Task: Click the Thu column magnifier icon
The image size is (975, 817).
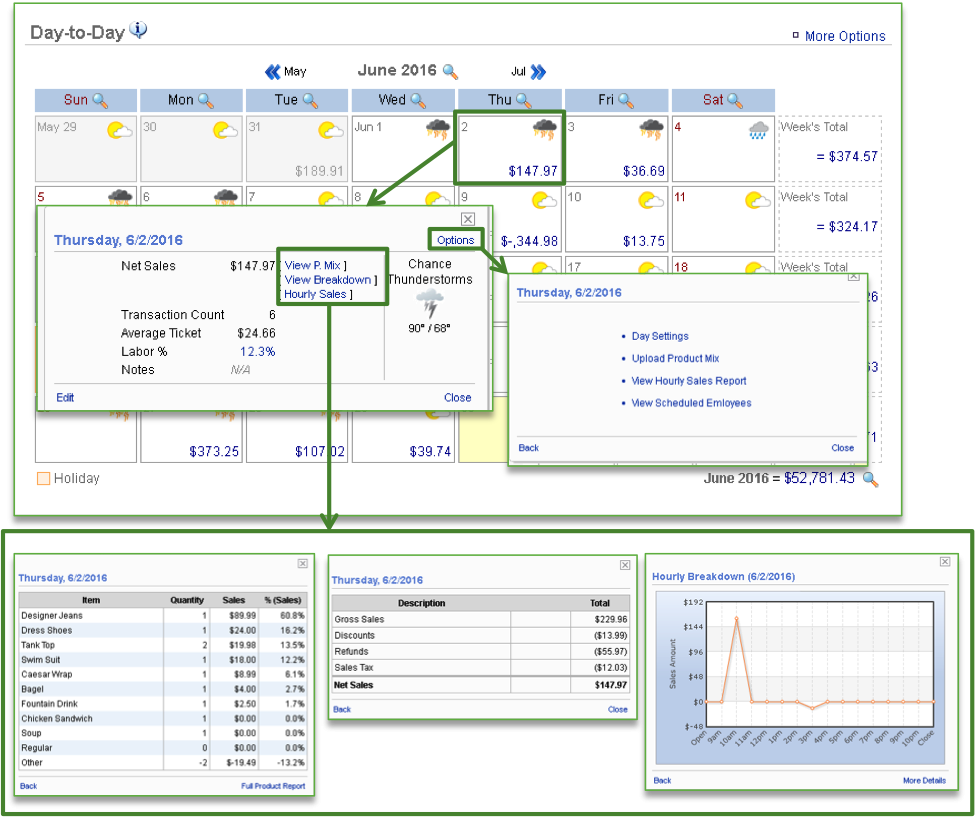Action: point(524,100)
